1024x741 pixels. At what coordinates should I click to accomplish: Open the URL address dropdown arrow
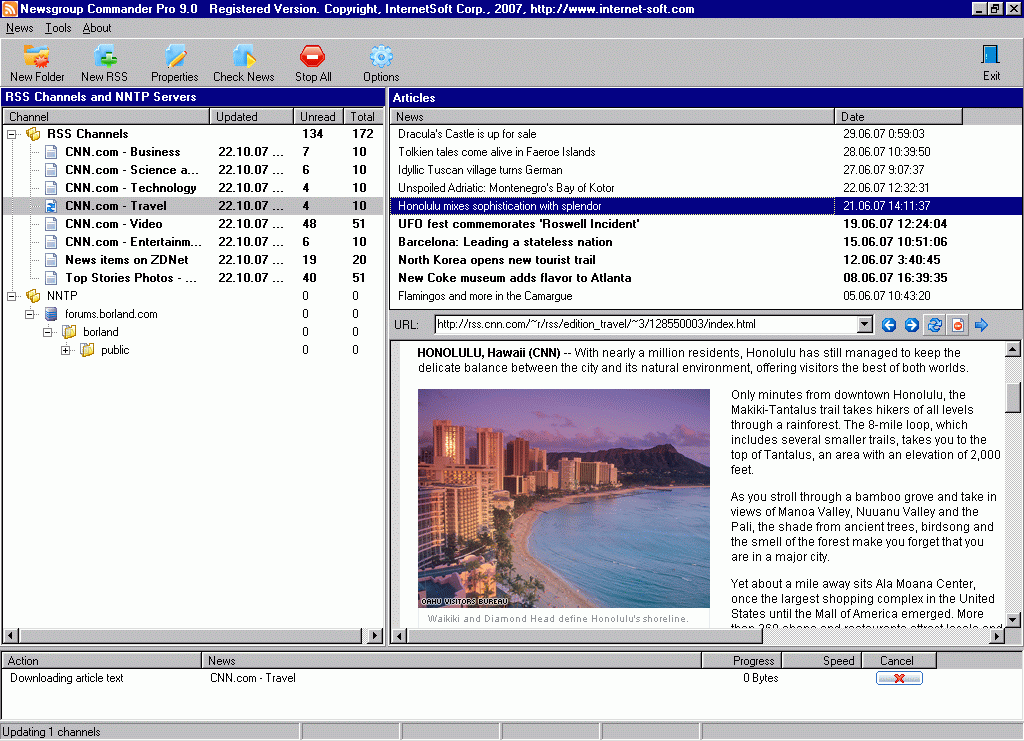(865, 324)
